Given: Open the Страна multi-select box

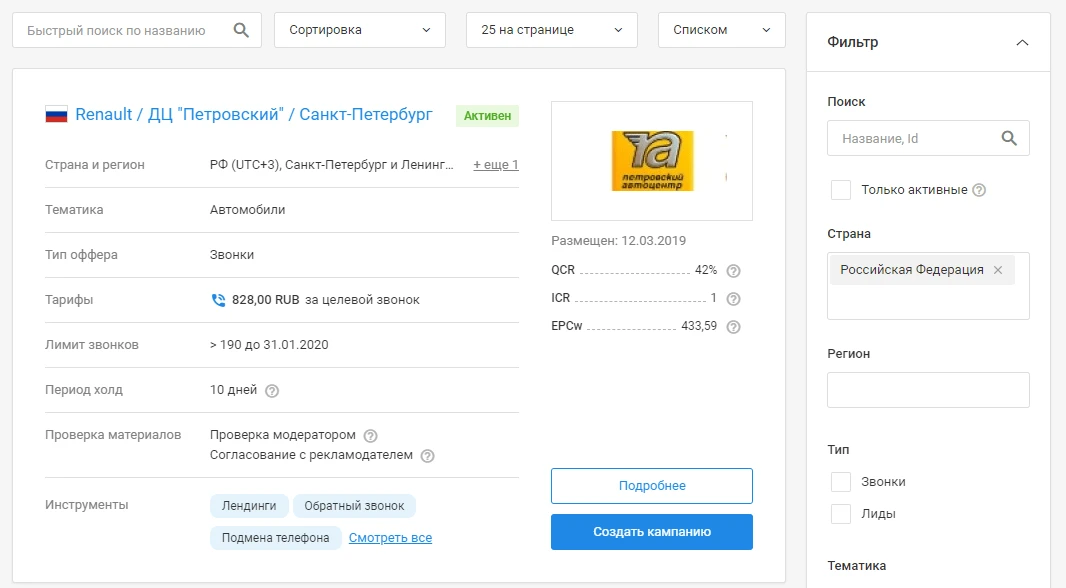Looking at the screenshot, I should 928,286.
